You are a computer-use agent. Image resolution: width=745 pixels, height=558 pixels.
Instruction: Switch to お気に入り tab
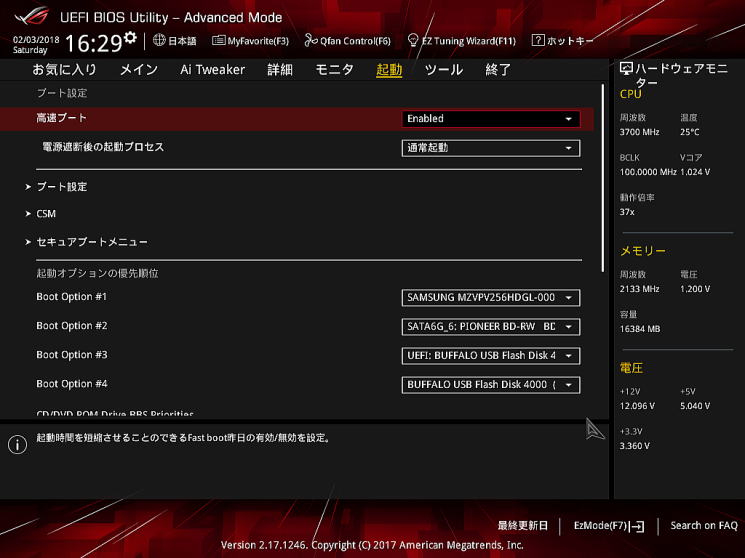pyautogui.click(x=64, y=70)
